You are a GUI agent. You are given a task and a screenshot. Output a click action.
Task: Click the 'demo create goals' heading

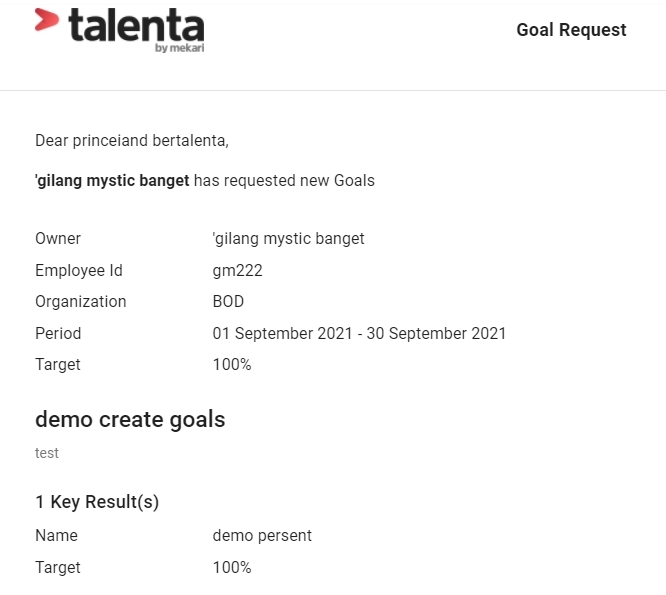[x=130, y=420]
